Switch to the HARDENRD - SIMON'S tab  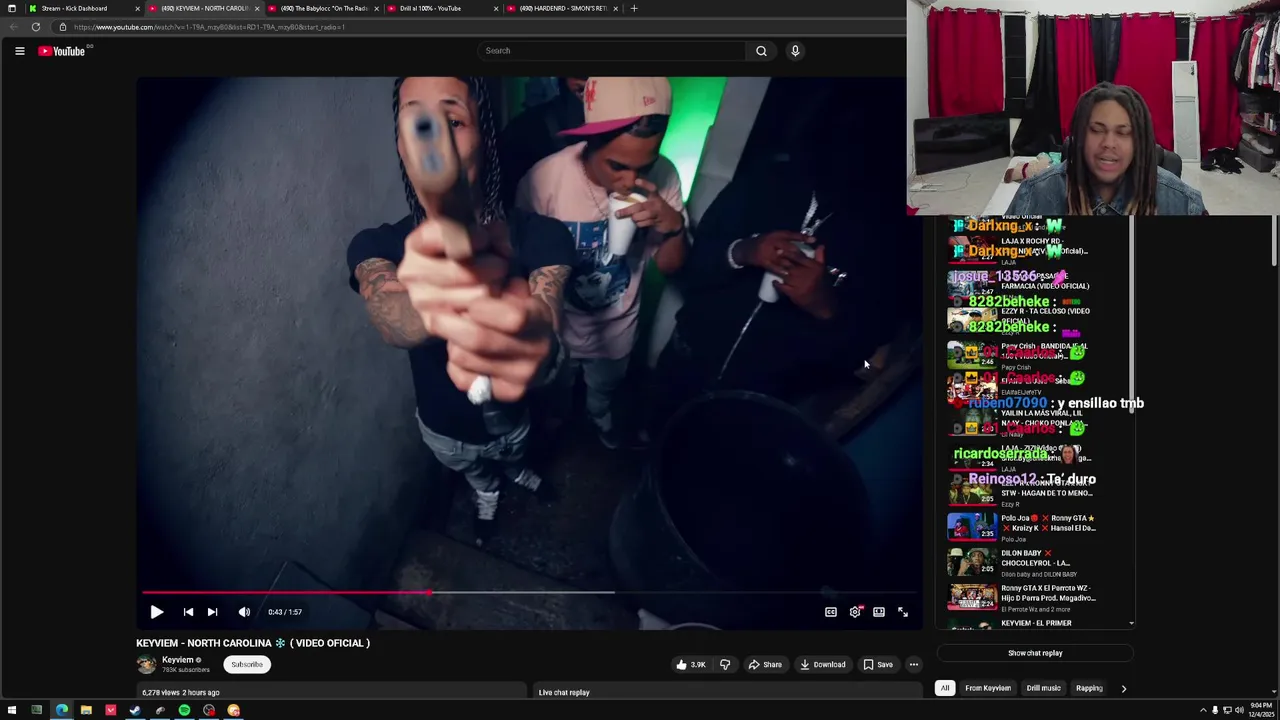tap(560, 8)
